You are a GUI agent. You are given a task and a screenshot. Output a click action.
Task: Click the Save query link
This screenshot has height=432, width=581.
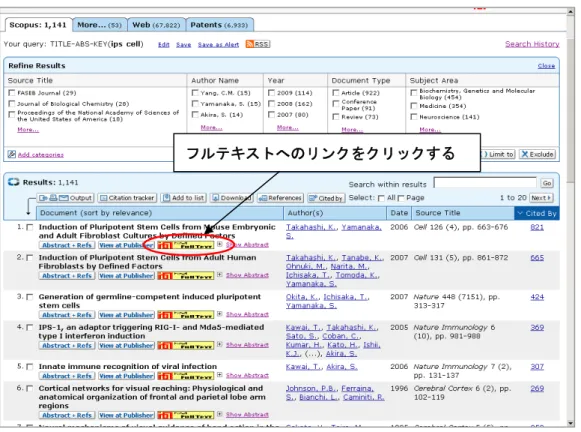click(x=183, y=44)
